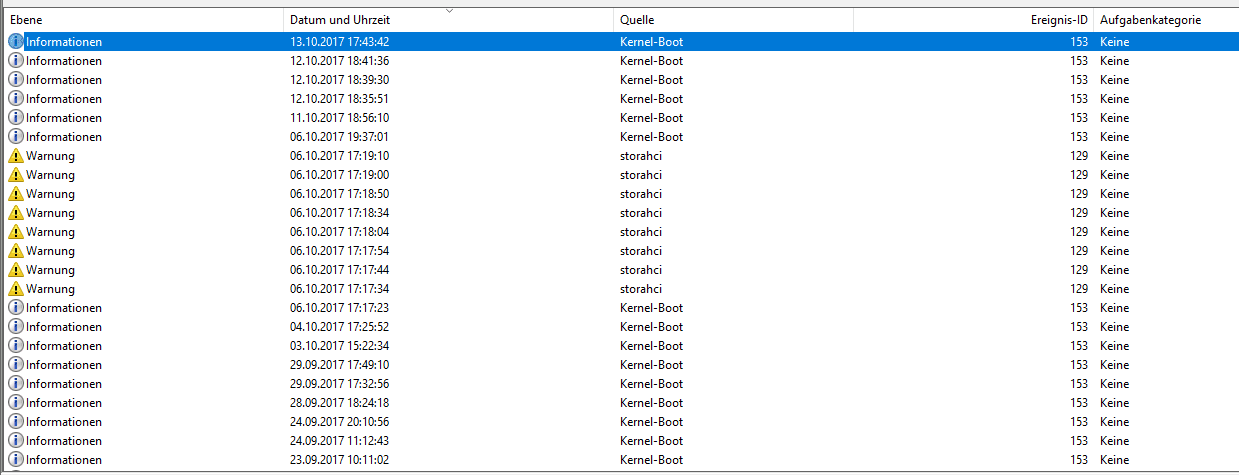Image resolution: width=1239 pixels, height=475 pixels.
Task: Click storahci source of event 06.10.2017 17:18:04
Action: click(641, 232)
